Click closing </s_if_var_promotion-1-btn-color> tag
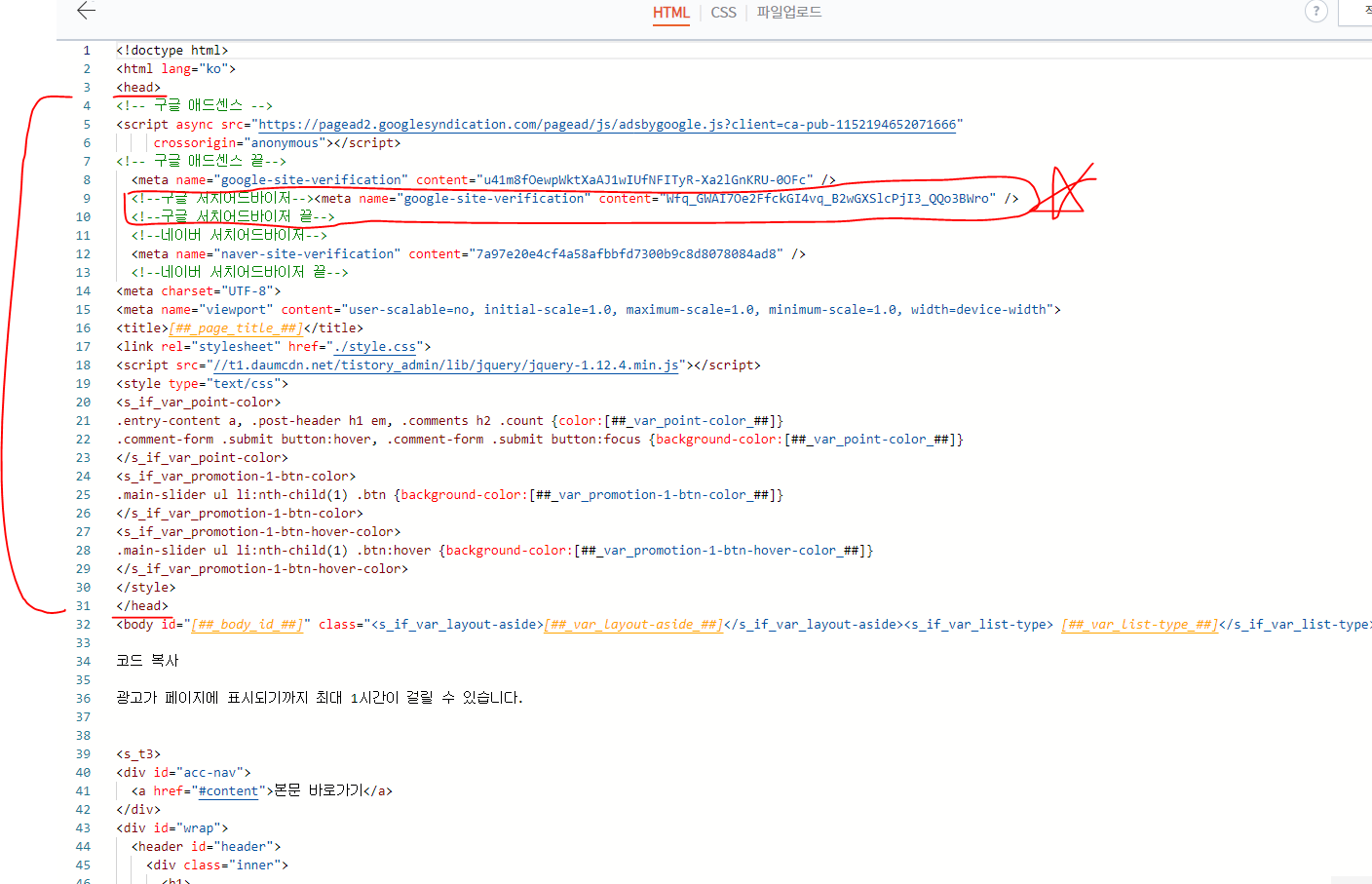1372x884 pixels. point(240,514)
